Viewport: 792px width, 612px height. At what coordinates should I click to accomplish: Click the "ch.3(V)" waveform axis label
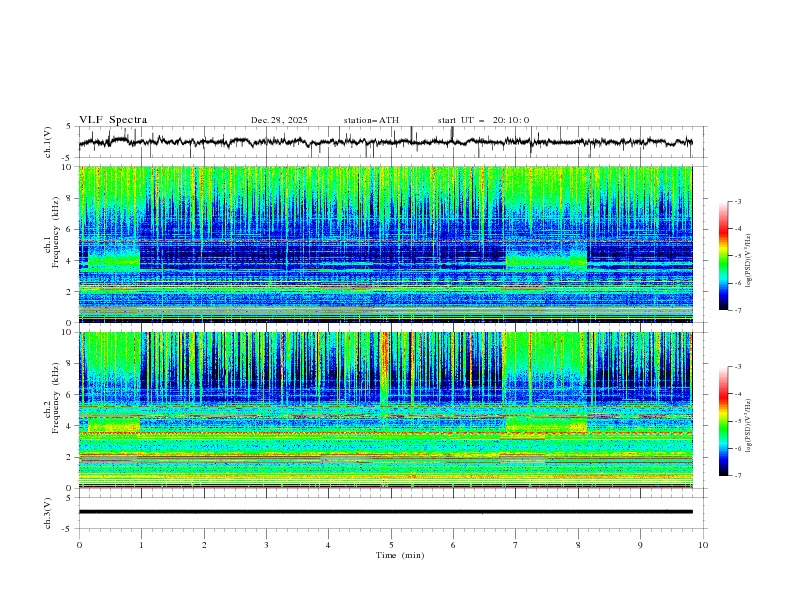pyautogui.click(x=48, y=513)
